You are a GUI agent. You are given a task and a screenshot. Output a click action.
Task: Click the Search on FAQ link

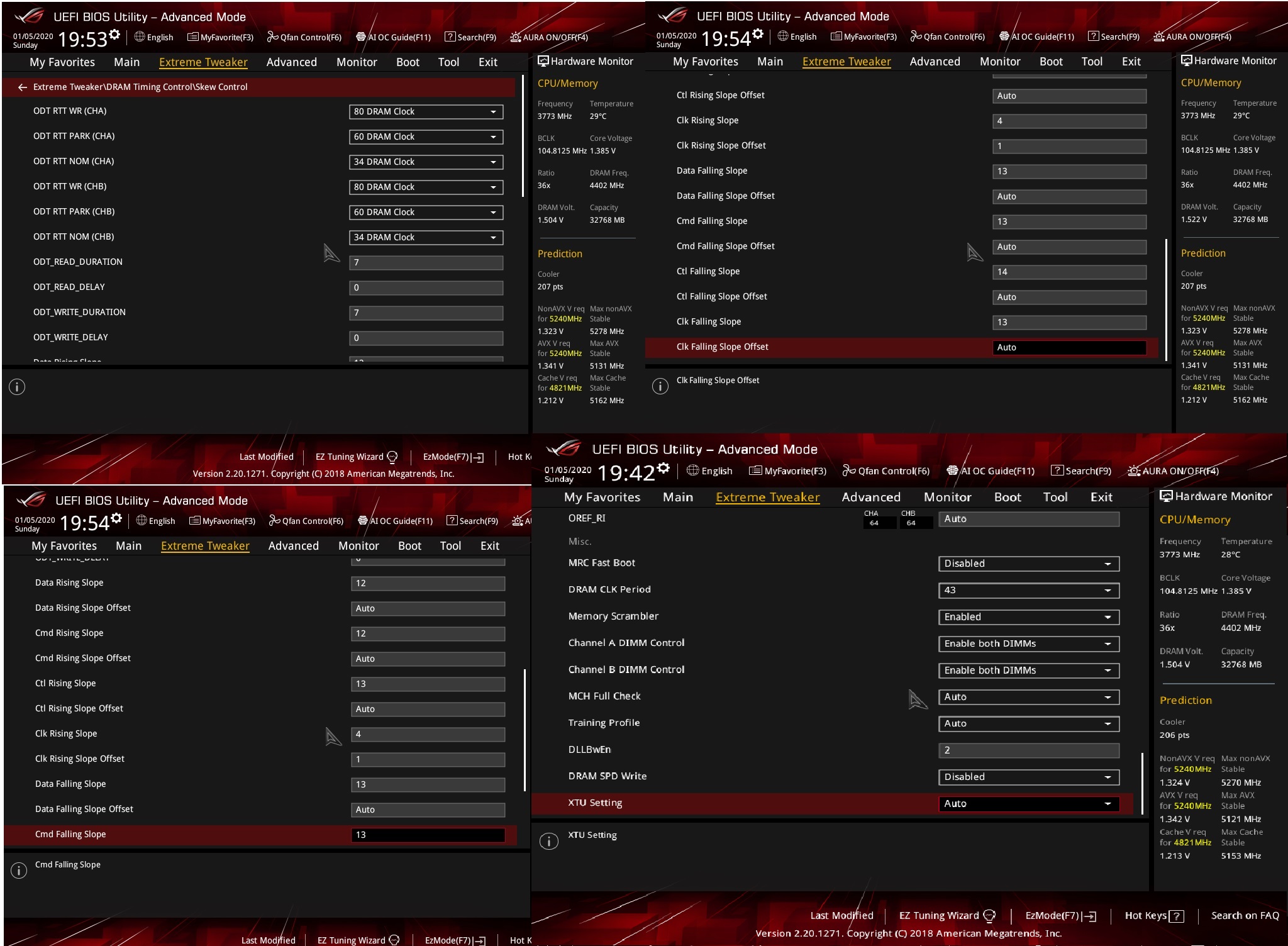(x=1245, y=916)
